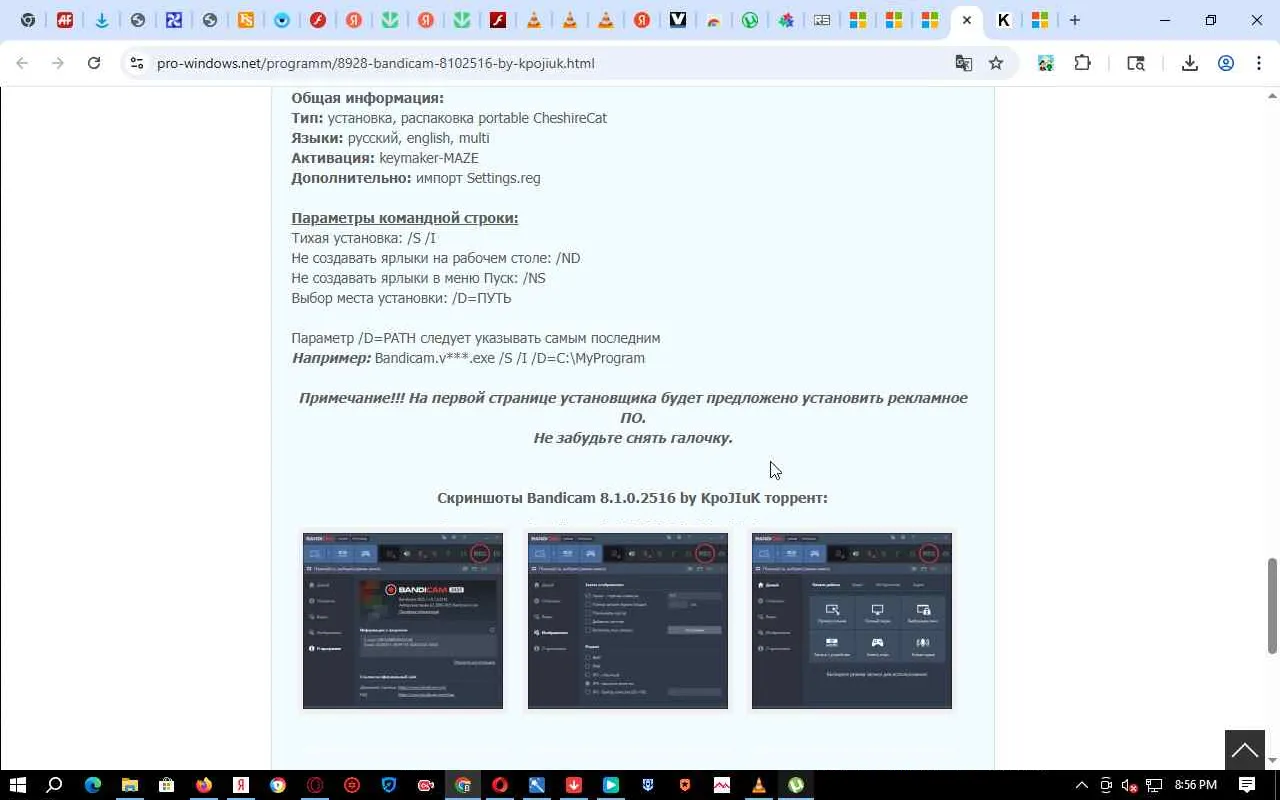Click the 8:56 PM taskbar clock
Viewport: 1280px width, 800px height.
[1196, 785]
